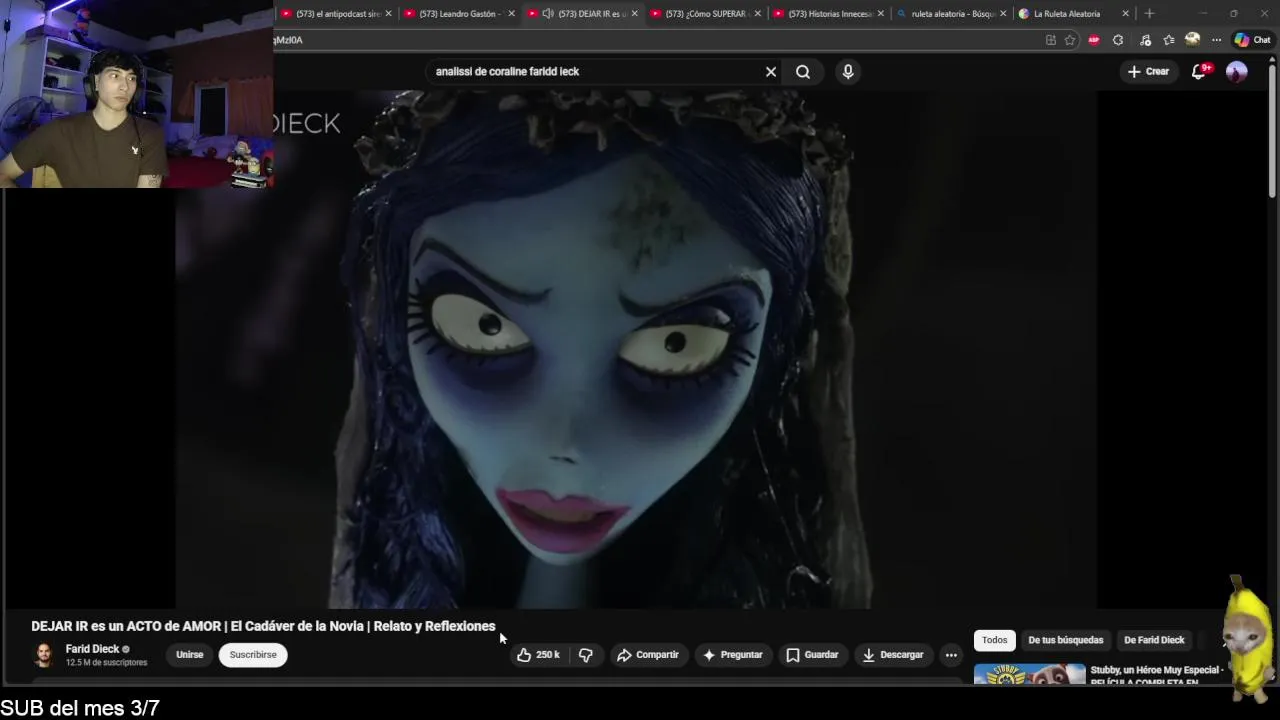Viewport: 1280px width, 720px height.
Task: Click the Suscribirse button
Action: pyautogui.click(x=253, y=655)
